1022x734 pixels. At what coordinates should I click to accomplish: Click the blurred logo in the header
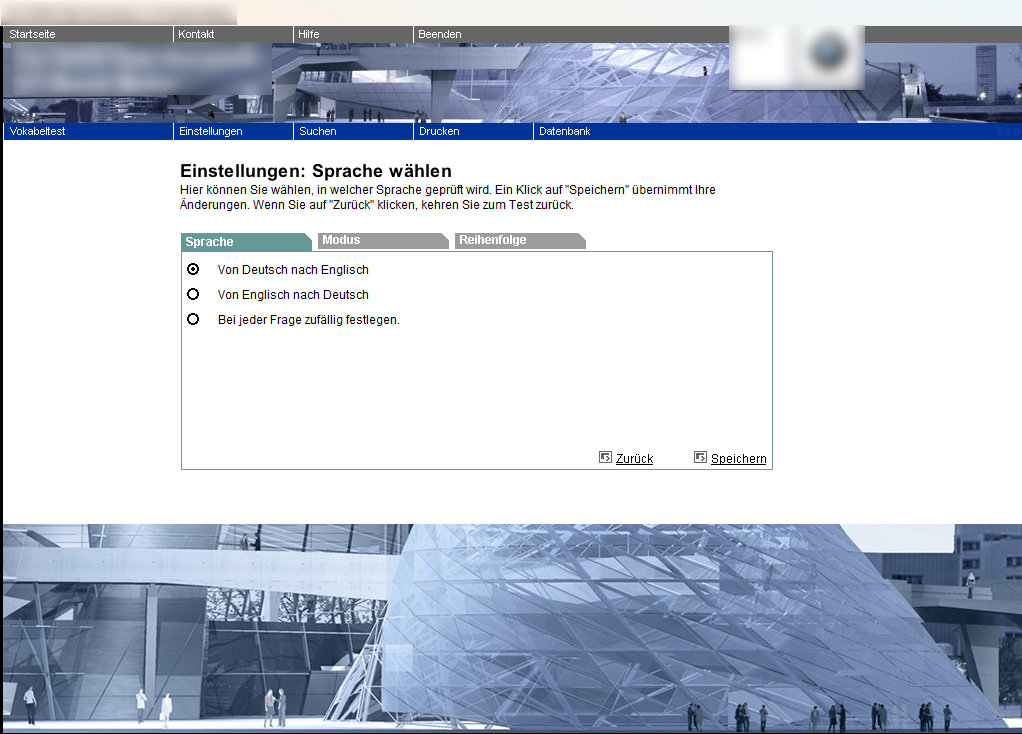(796, 57)
